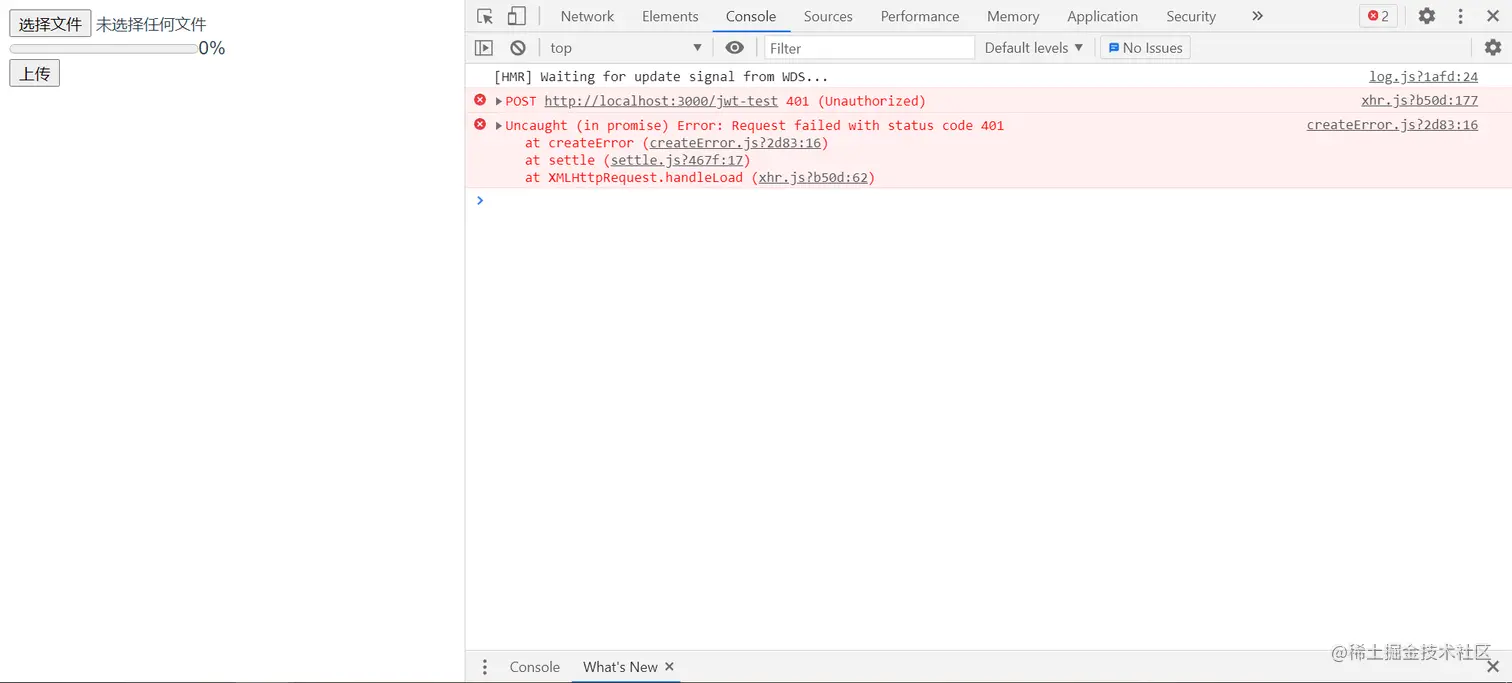The image size is (1512, 683).
Task: Open the Application tab
Action: tap(1102, 16)
